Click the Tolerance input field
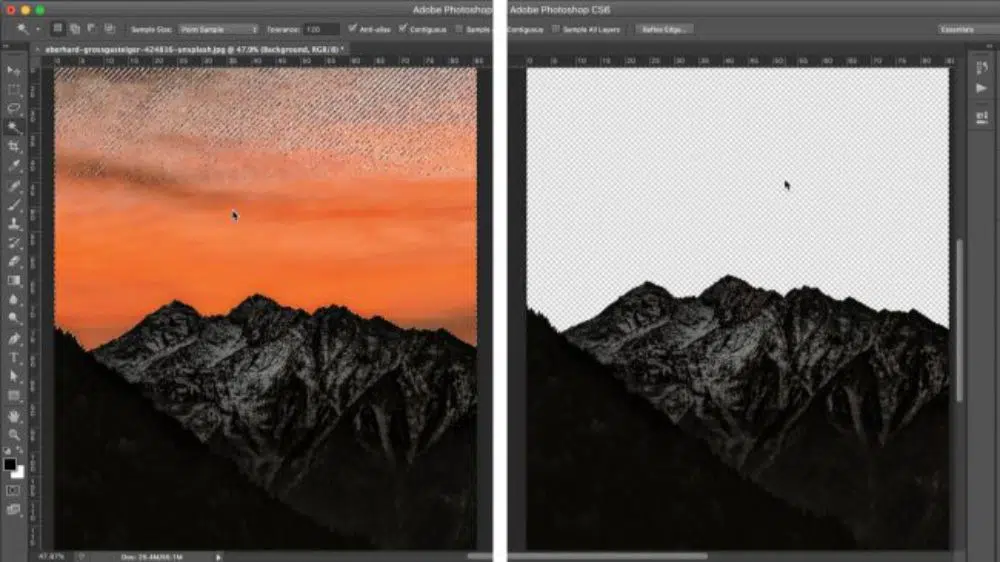 321,29
